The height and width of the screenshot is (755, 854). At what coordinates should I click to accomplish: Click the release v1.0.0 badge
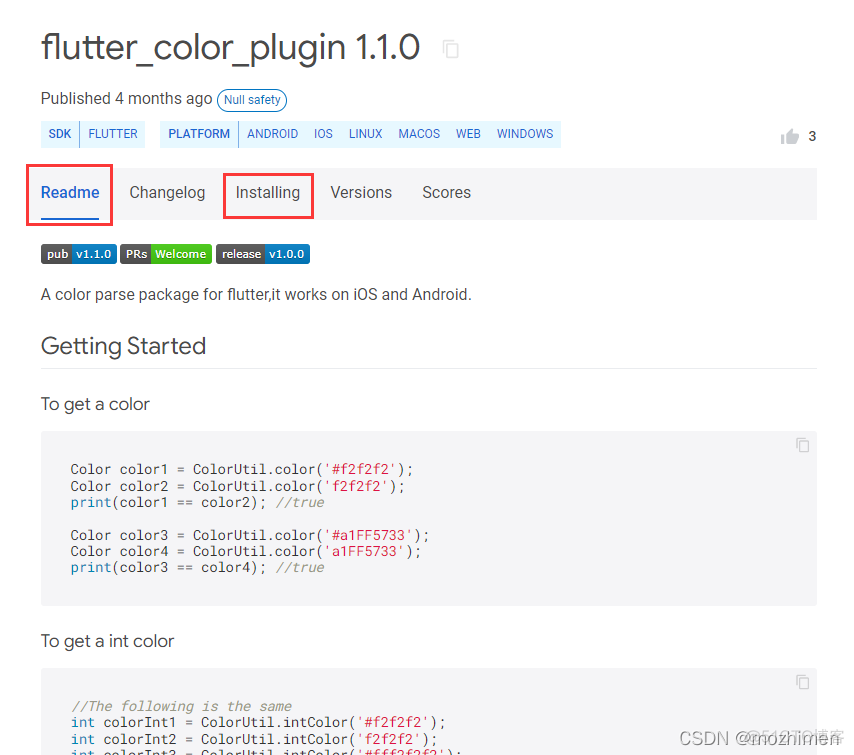pos(262,254)
